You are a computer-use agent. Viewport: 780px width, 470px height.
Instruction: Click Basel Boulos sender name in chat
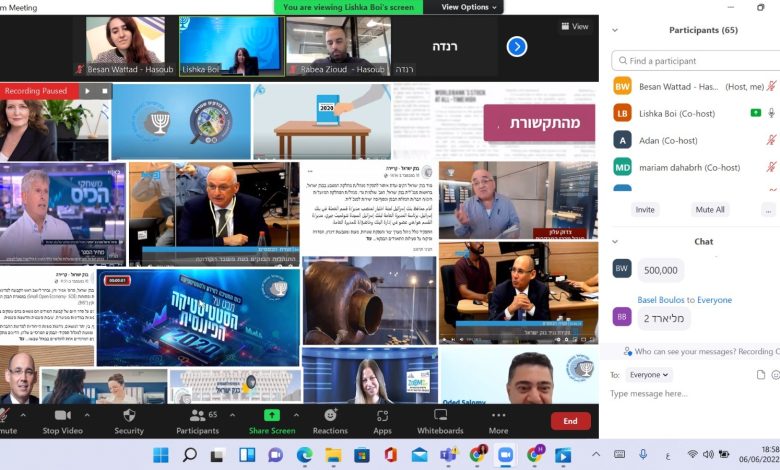(661, 300)
